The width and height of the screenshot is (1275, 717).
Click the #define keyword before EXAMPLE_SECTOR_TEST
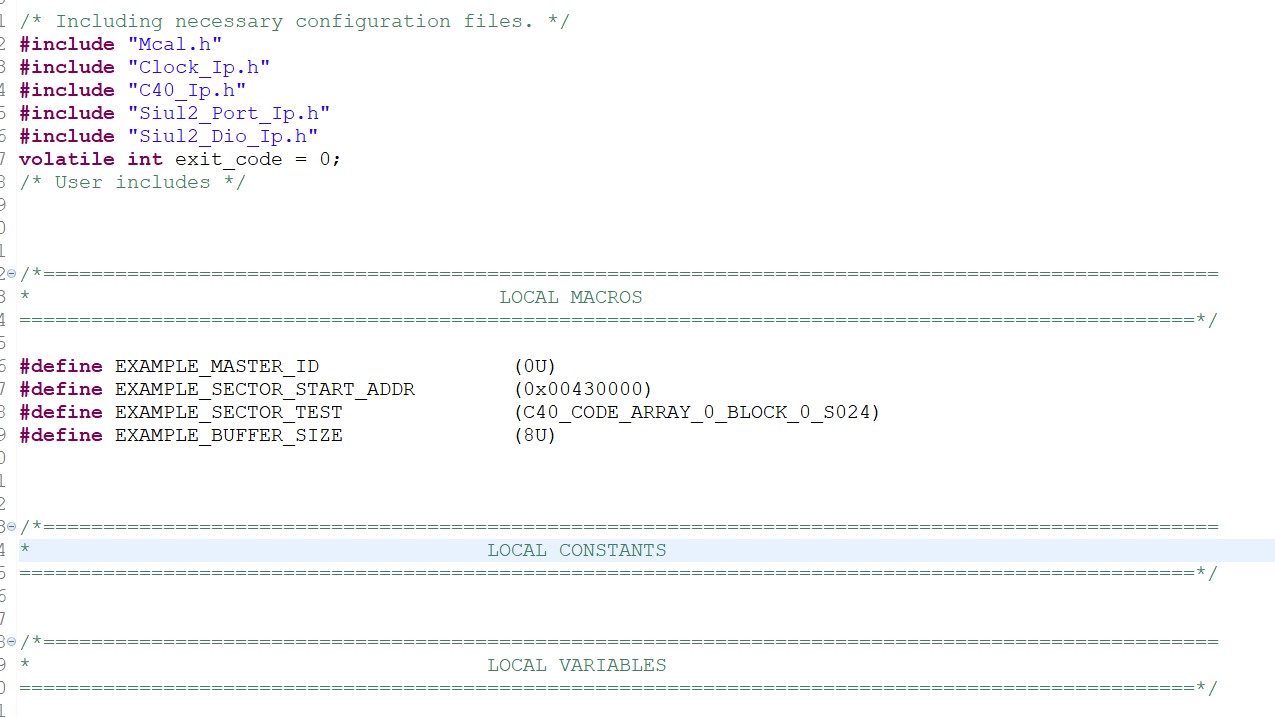[x=61, y=412]
